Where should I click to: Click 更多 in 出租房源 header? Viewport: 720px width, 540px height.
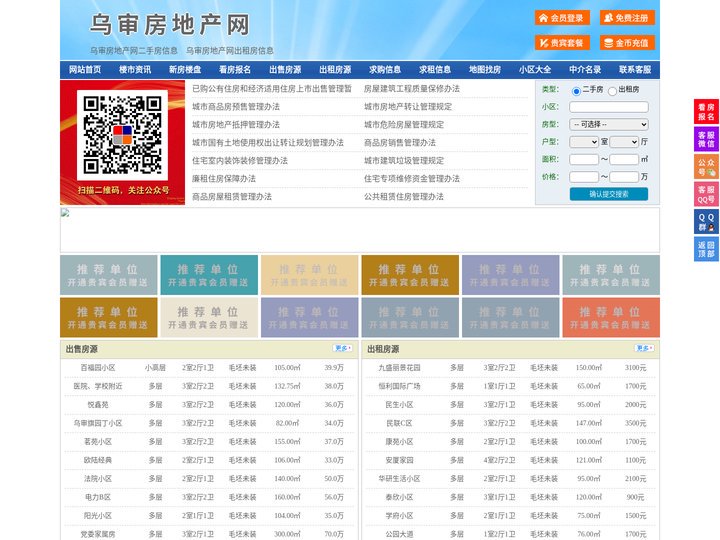[644, 349]
